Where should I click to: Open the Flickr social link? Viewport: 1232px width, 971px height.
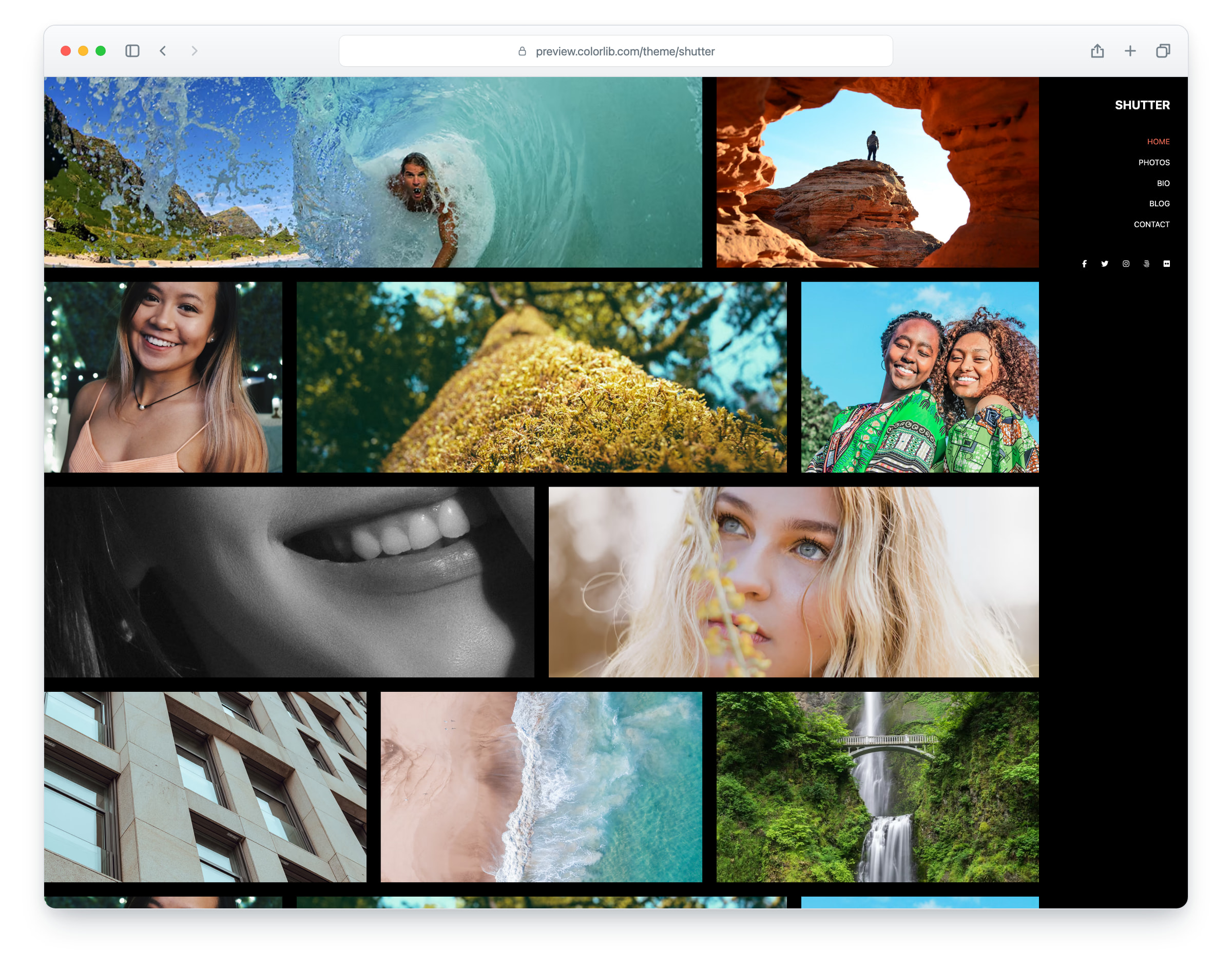pyautogui.click(x=1167, y=264)
